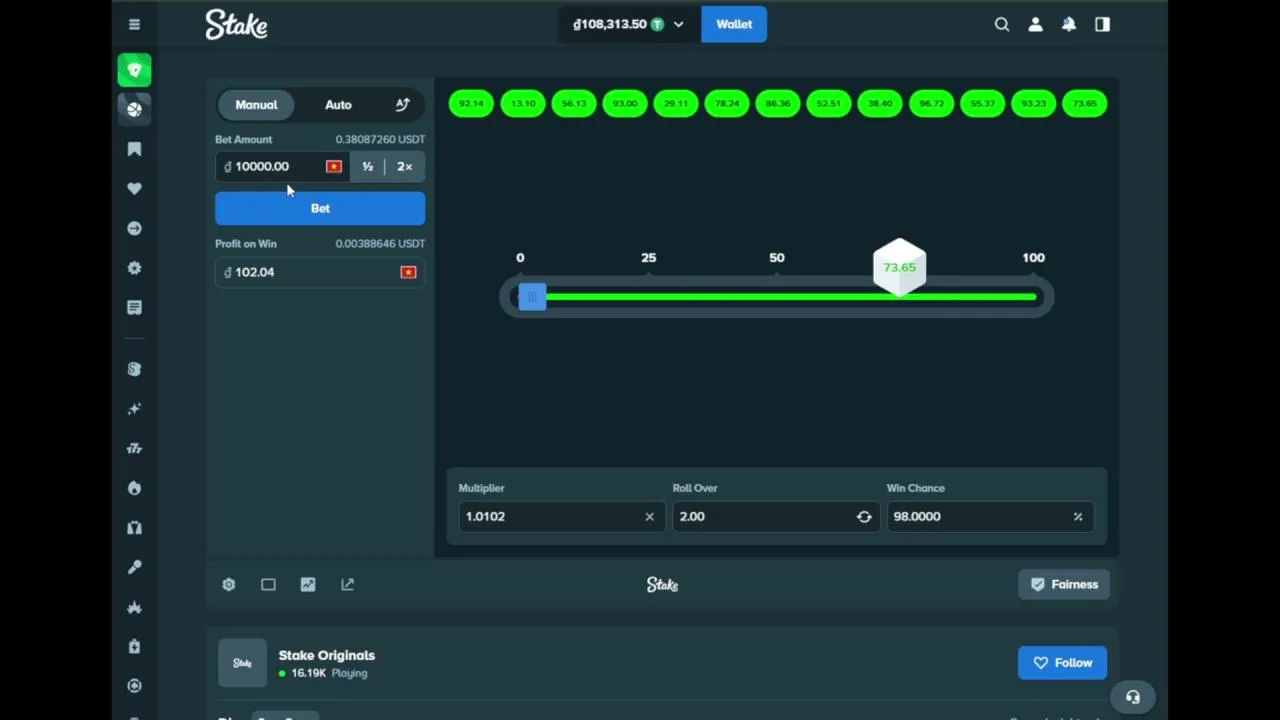Click the flag icon in Bet Amount field
The height and width of the screenshot is (720, 1280).
point(334,167)
